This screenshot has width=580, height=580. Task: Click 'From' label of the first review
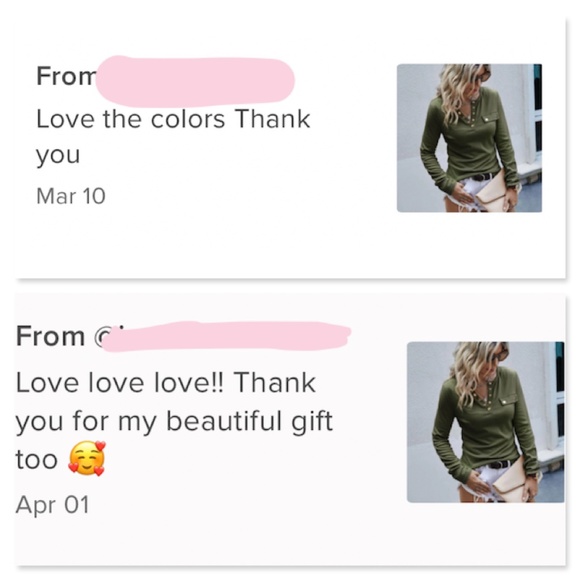tap(65, 76)
